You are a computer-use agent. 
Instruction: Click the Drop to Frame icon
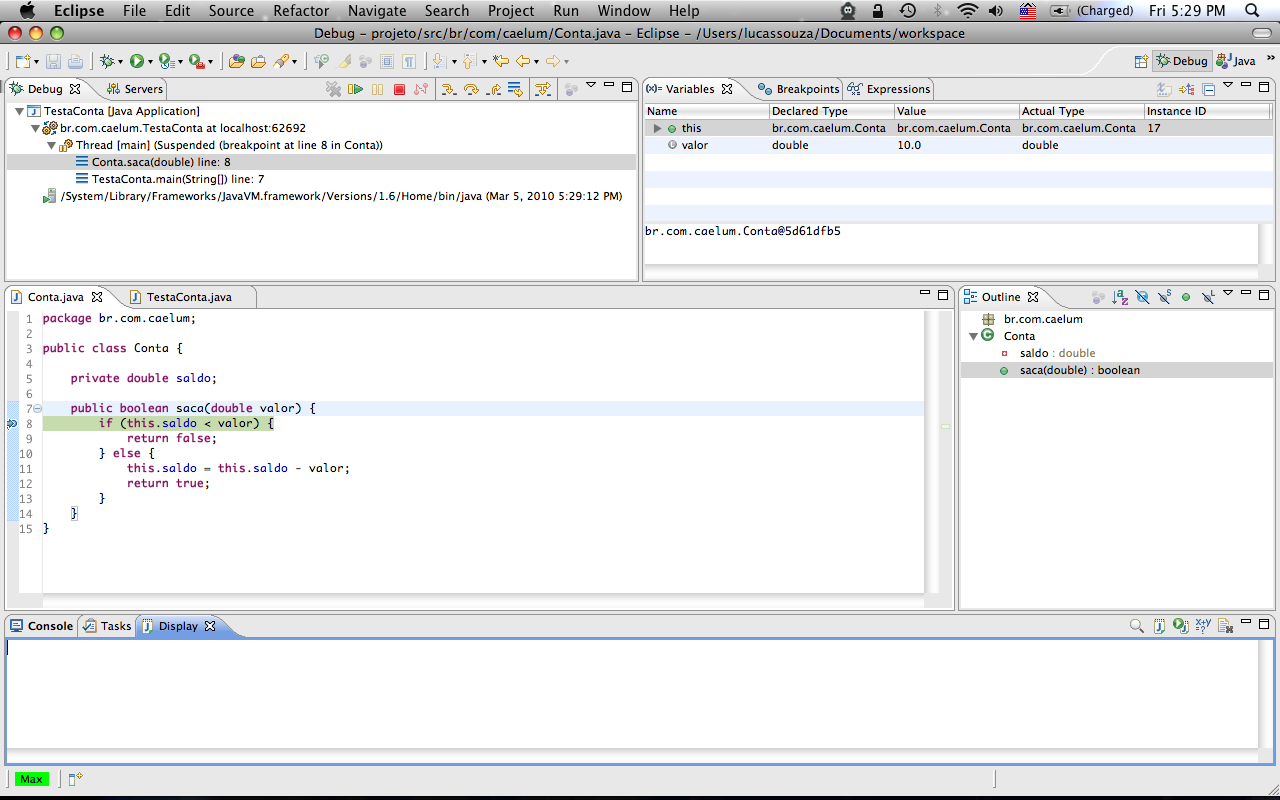coord(515,89)
